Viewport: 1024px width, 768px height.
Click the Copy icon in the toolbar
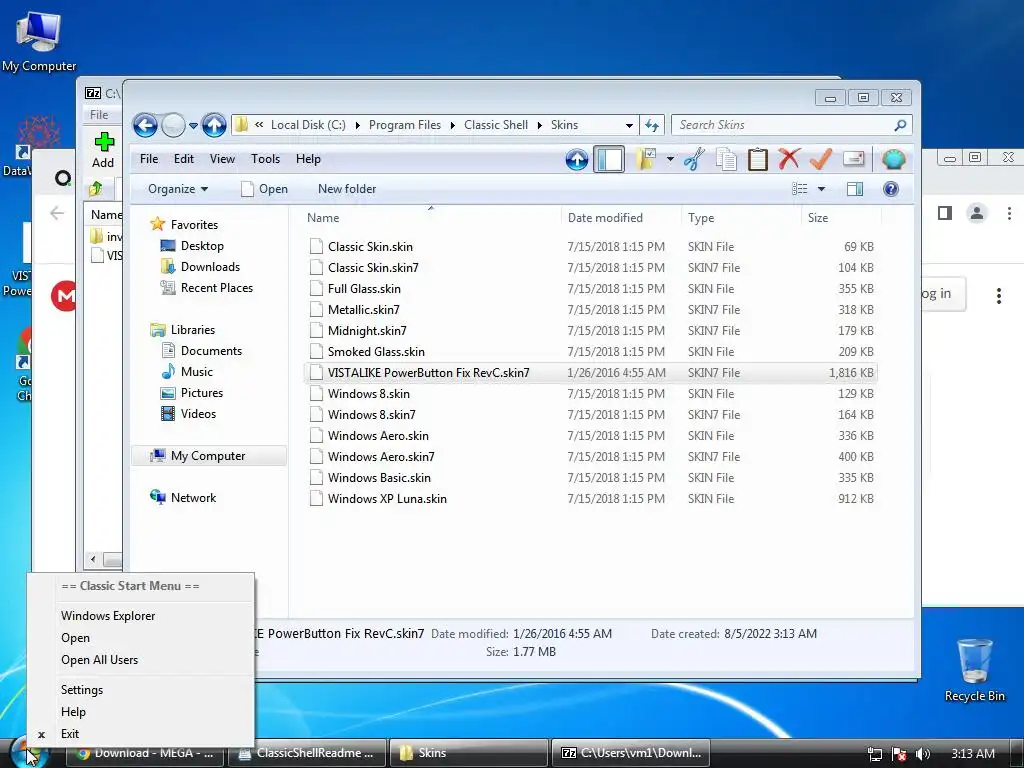click(x=726, y=159)
